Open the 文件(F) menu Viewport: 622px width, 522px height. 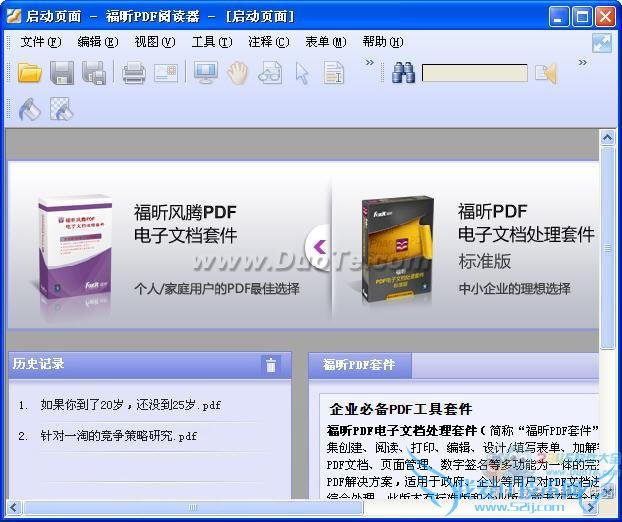tap(41, 42)
